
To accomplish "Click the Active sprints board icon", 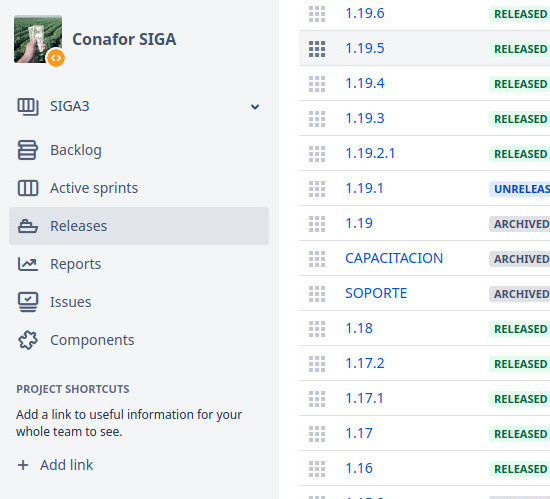I will tap(28, 188).
